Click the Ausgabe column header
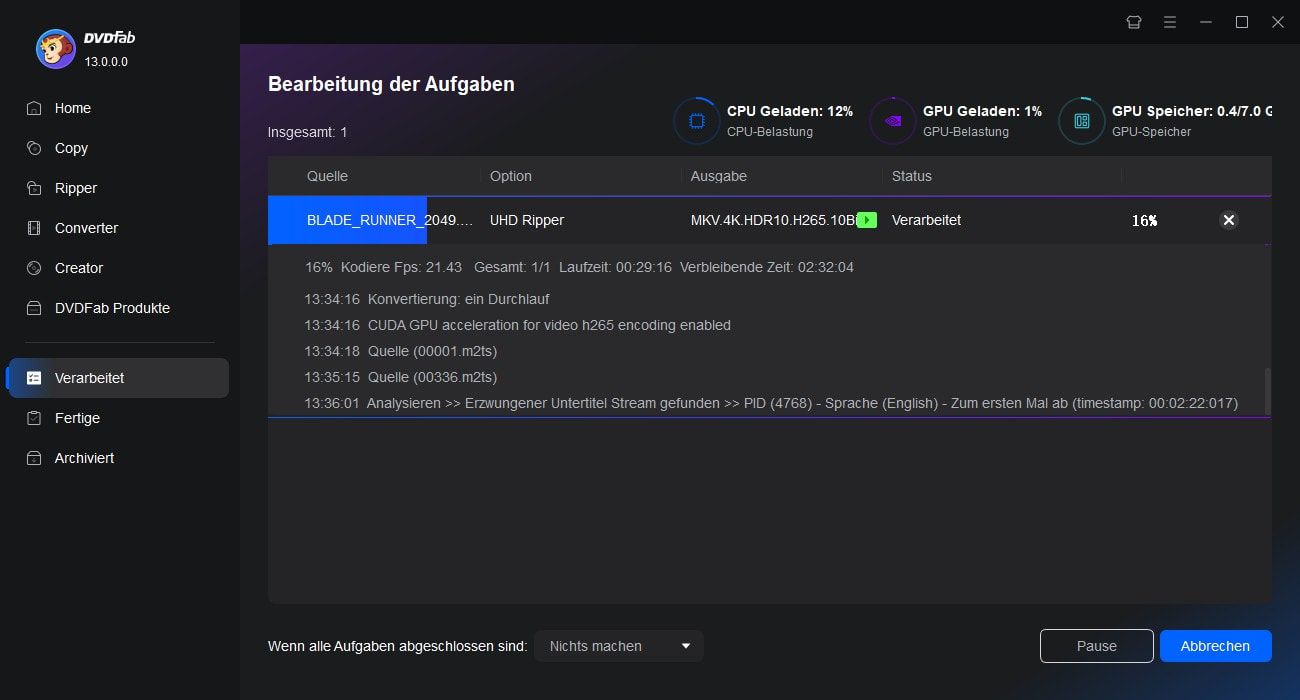Image resolution: width=1300 pixels, height=700 pixels. click(719, 176)
